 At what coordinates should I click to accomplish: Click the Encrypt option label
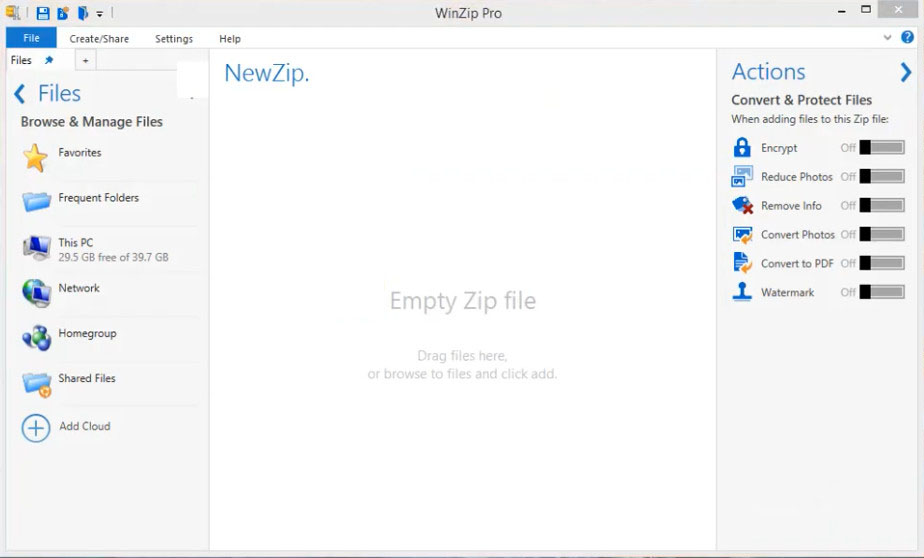point(778,148)
